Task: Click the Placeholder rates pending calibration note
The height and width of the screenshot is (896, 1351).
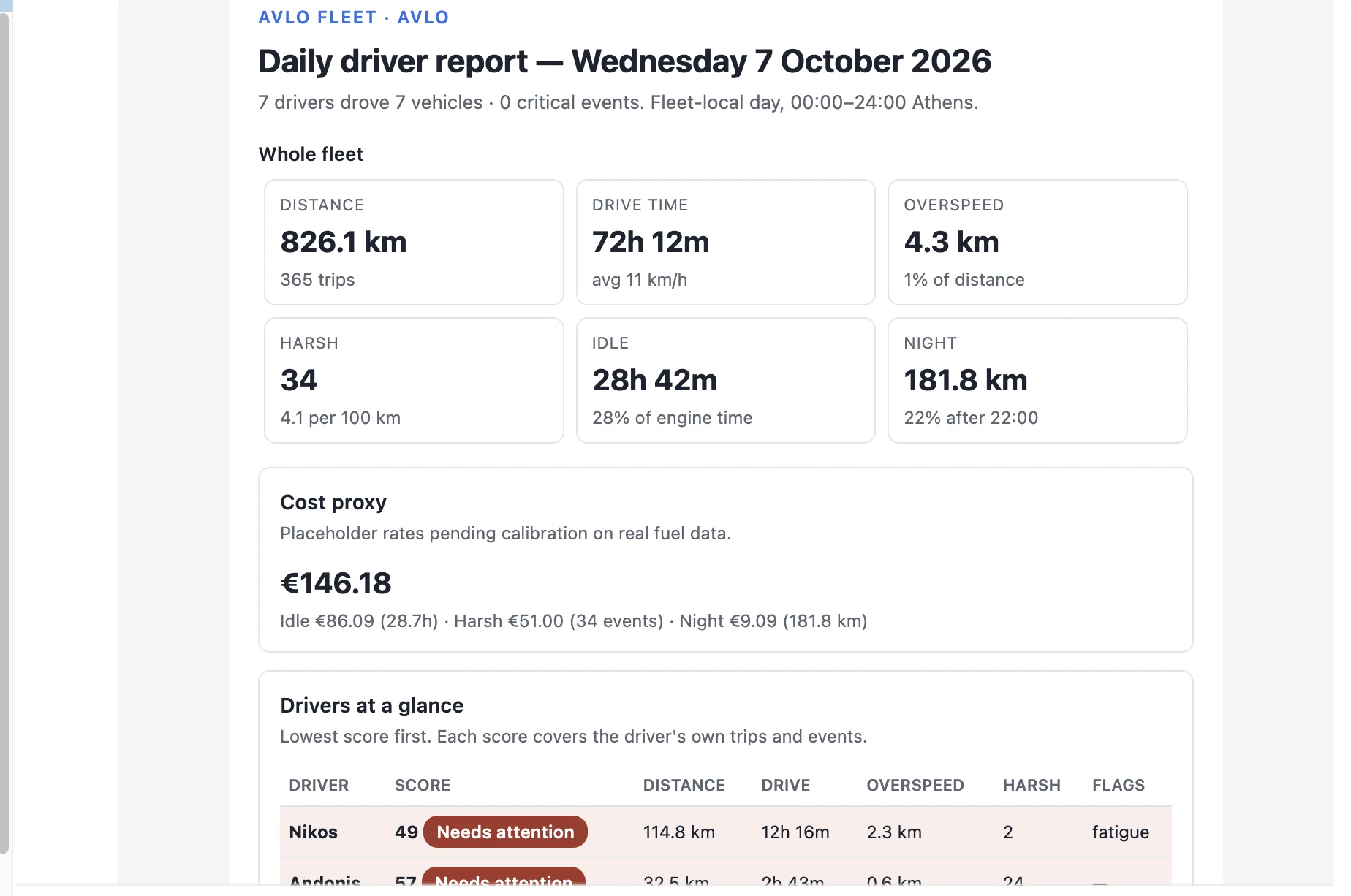Action: click(x=506, y=534)
